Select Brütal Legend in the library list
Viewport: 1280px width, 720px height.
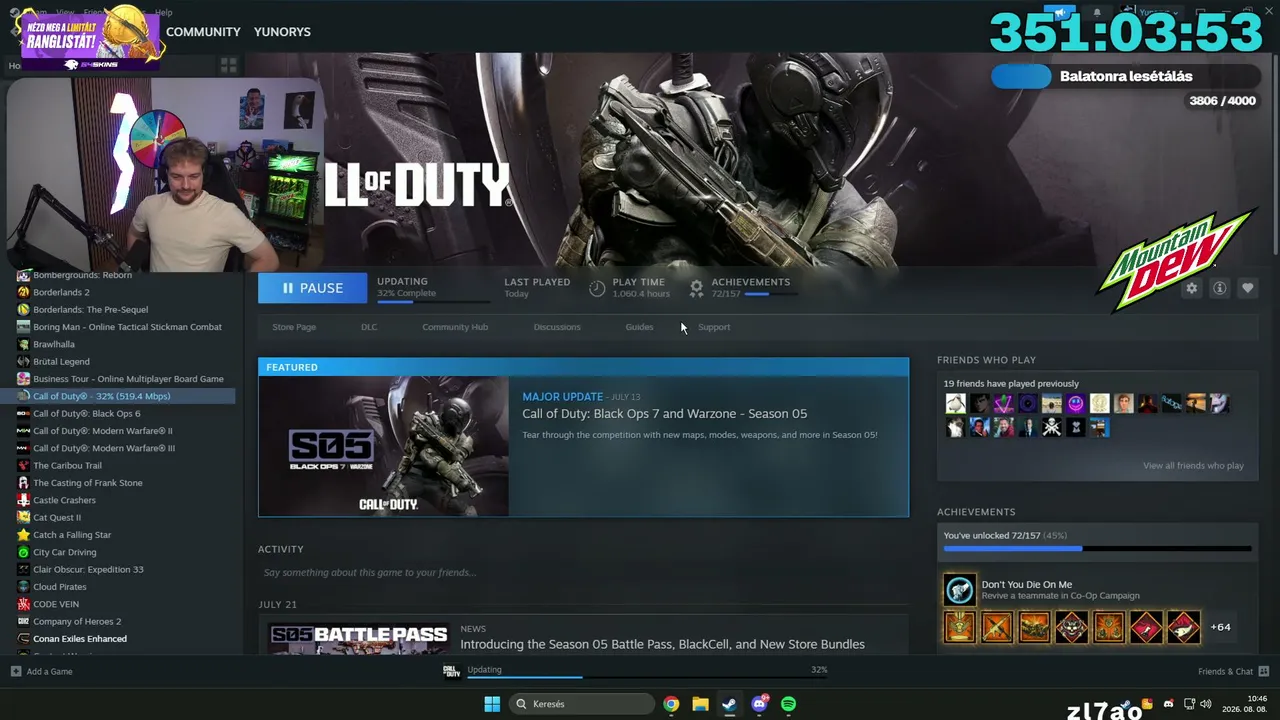pyautogui.click(x=61, y=362)
